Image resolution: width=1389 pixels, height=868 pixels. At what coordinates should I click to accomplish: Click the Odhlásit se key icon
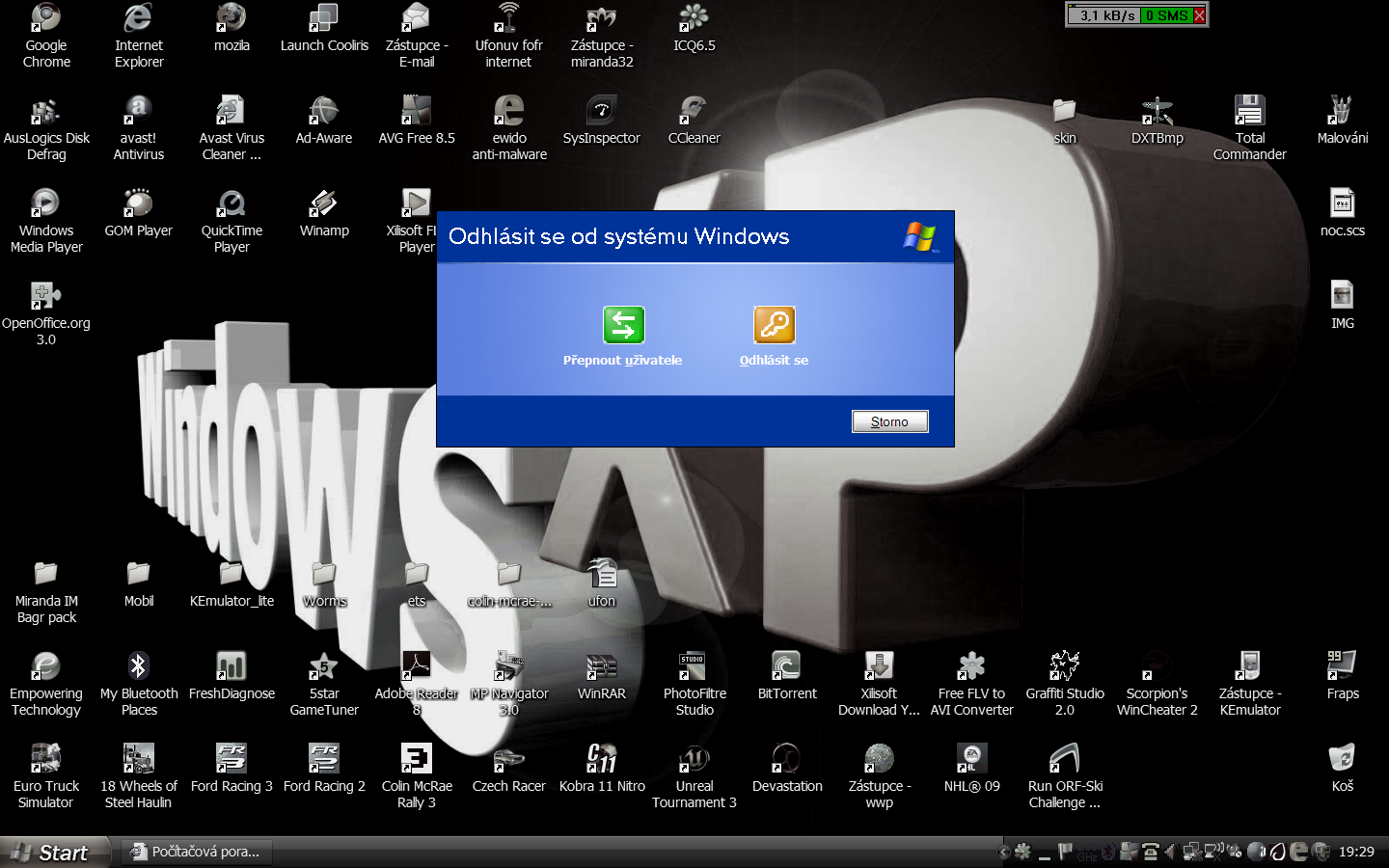[774, 325]
